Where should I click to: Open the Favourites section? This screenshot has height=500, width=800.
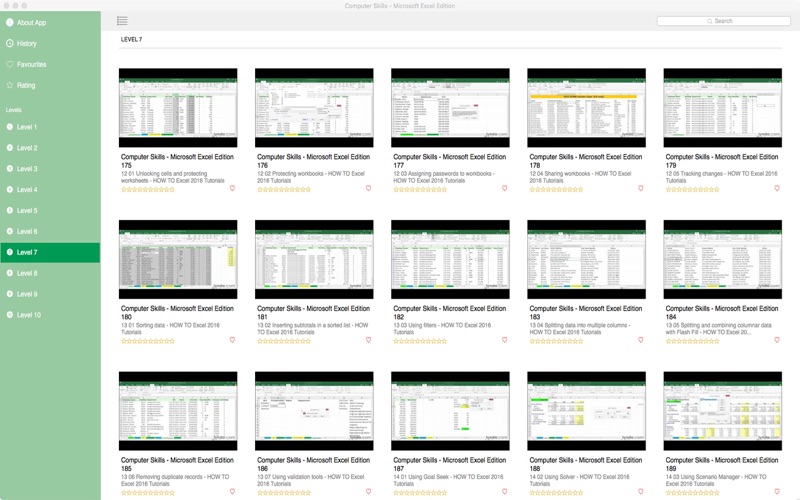(50, 64)
